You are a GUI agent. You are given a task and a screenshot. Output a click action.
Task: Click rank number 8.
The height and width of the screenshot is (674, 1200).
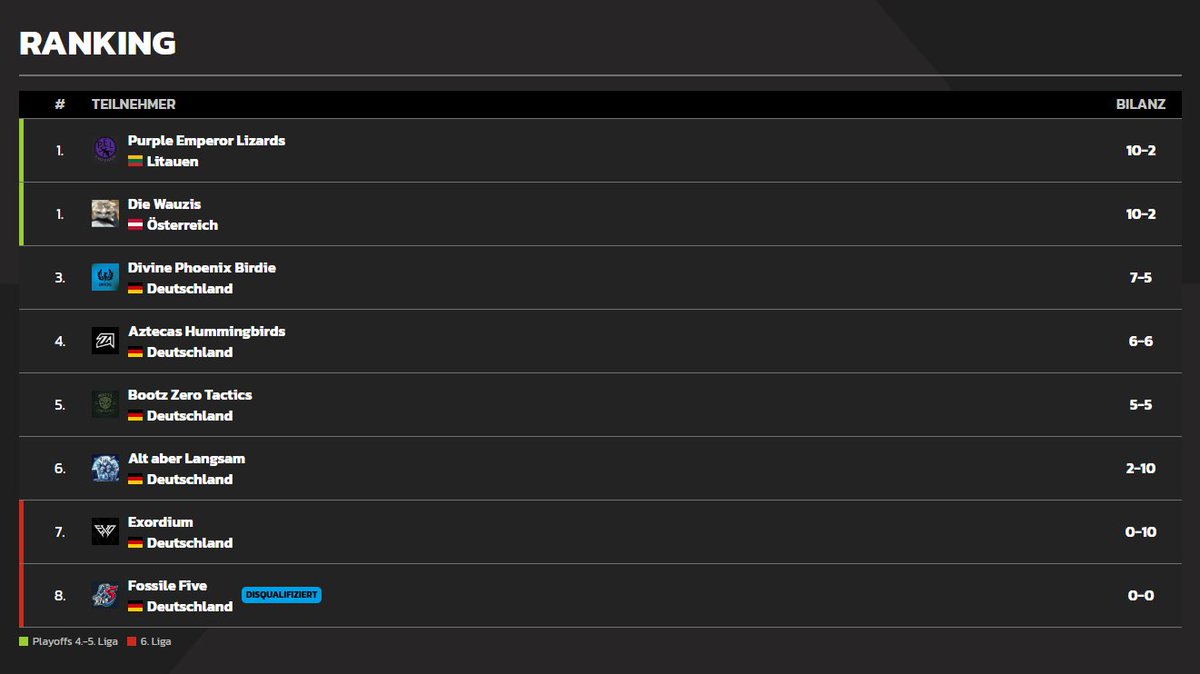[x=60, y=595]
